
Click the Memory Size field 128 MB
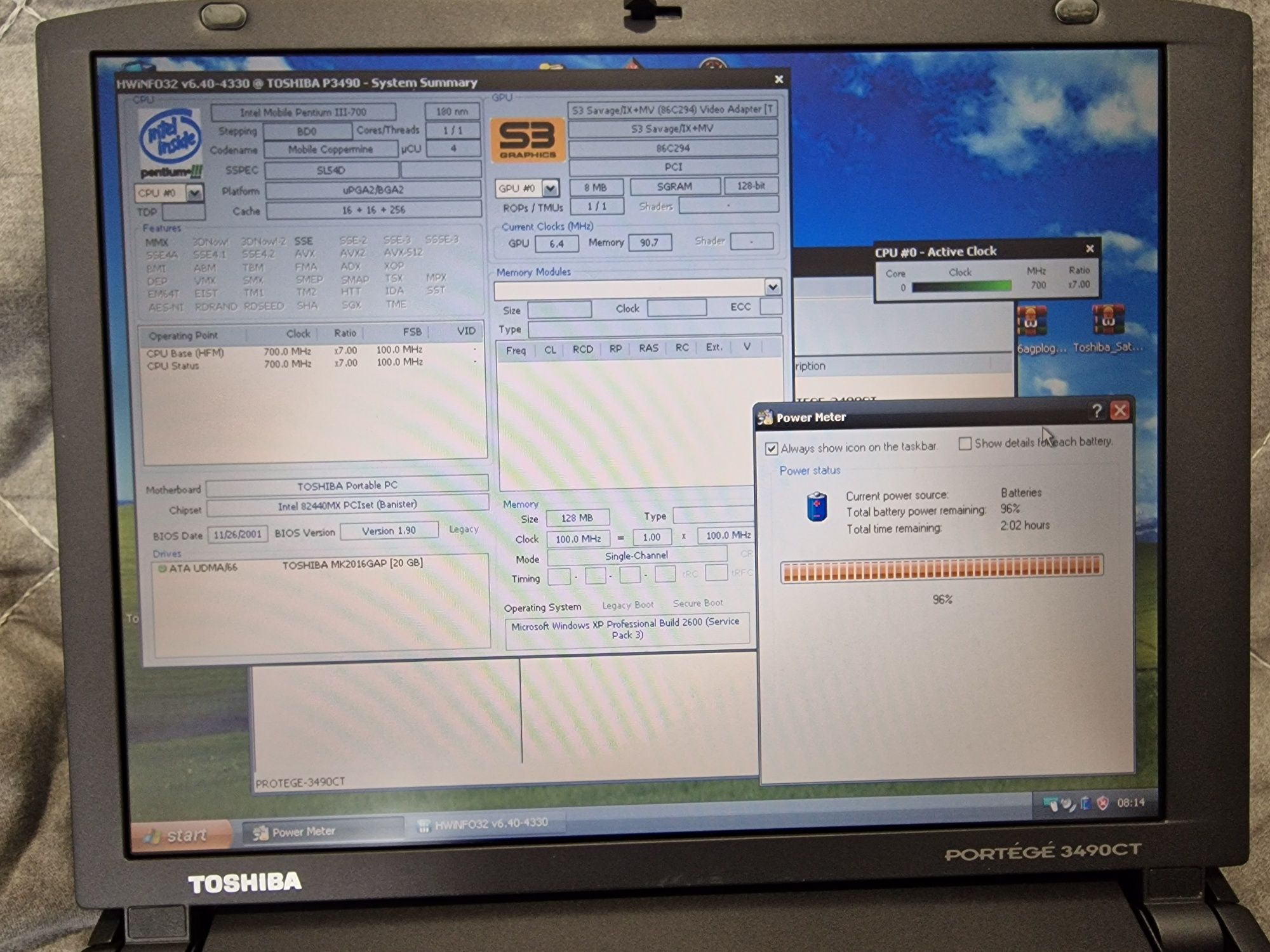pyautogui.click(x=577, y=518)
